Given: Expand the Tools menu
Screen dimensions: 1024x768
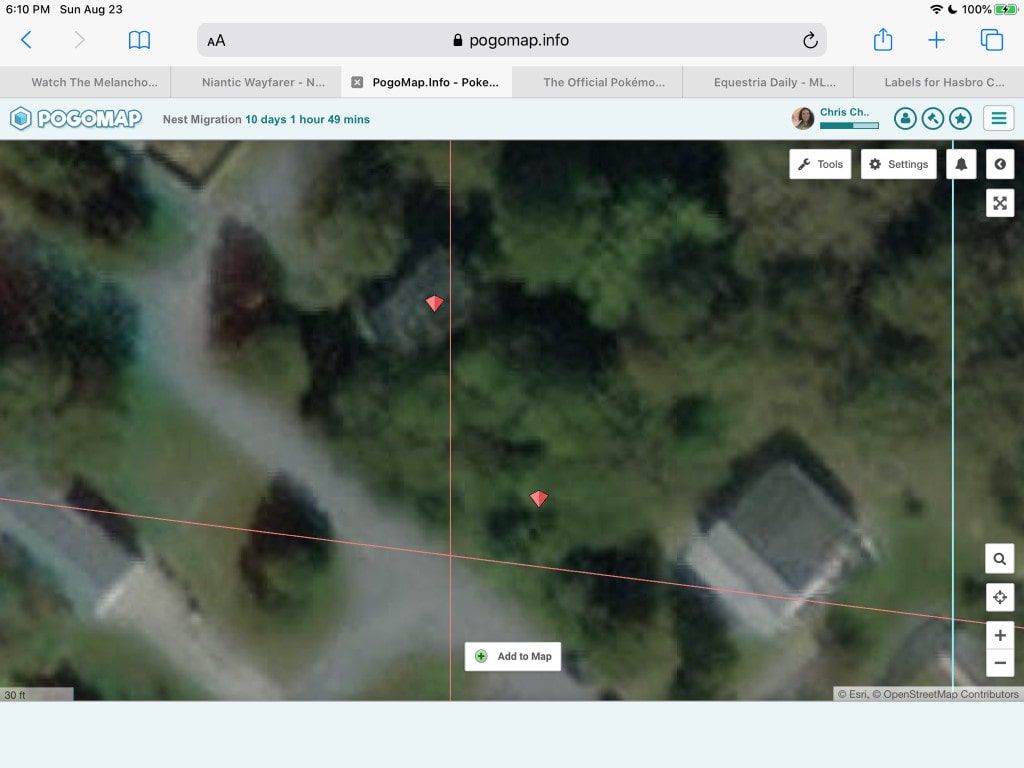Looking at the screenshot, I should coord(820,164).
